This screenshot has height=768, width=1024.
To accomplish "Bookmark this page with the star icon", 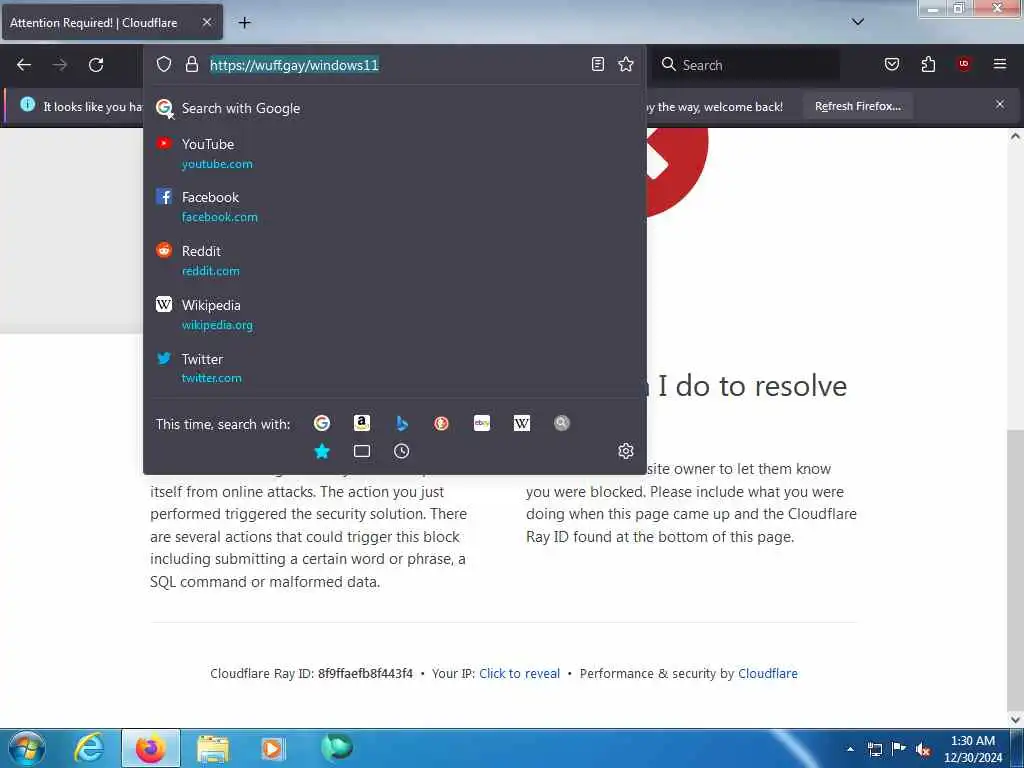I will pos(626,64).
